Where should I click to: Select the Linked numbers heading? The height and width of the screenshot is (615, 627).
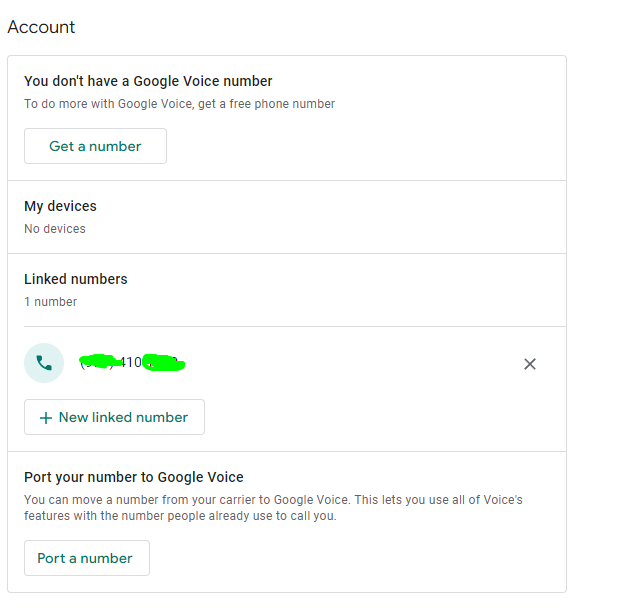[x=76, y=279]
